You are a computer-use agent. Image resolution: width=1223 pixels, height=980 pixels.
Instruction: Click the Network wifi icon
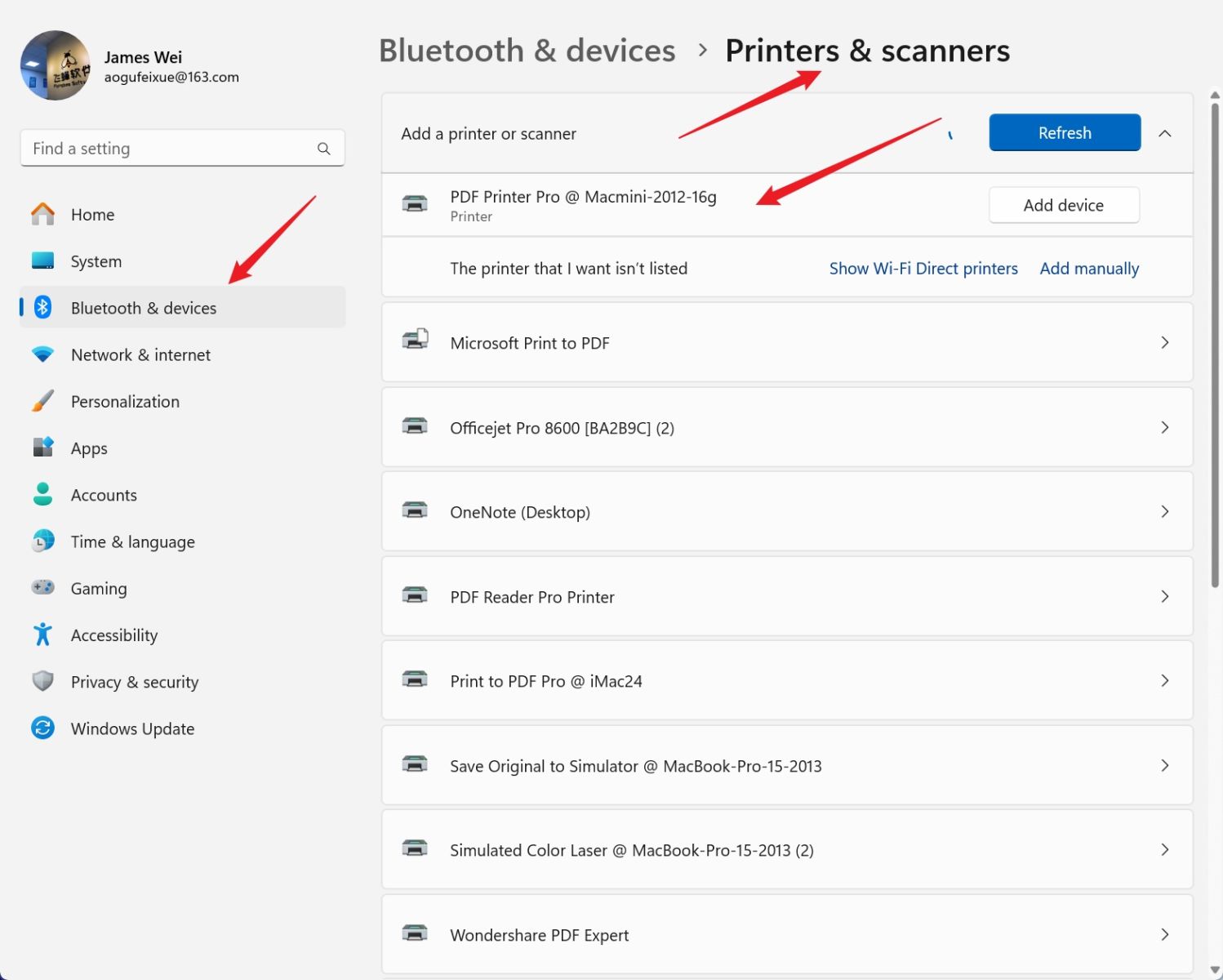click(x=42, y=354)
